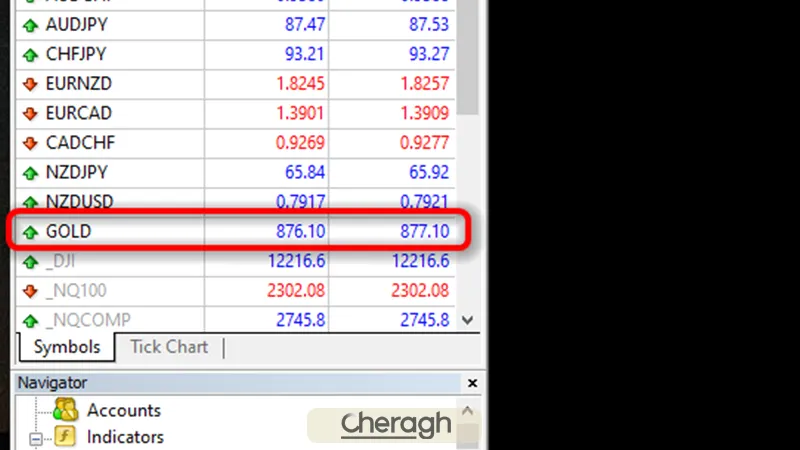Click the green up arrow beside CHFJPY

pyautogui.click(x=31, y=55)
